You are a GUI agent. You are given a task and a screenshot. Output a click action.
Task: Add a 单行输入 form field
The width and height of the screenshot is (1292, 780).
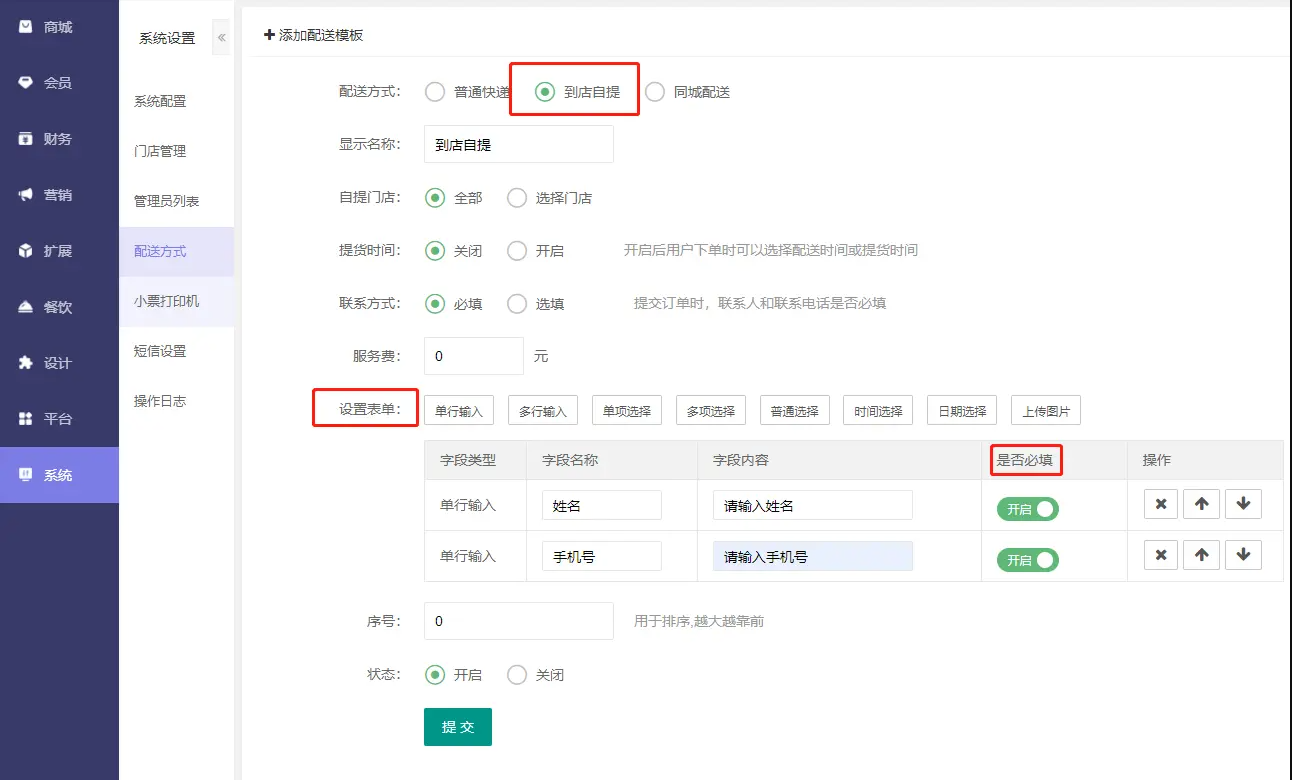[459, 411]
